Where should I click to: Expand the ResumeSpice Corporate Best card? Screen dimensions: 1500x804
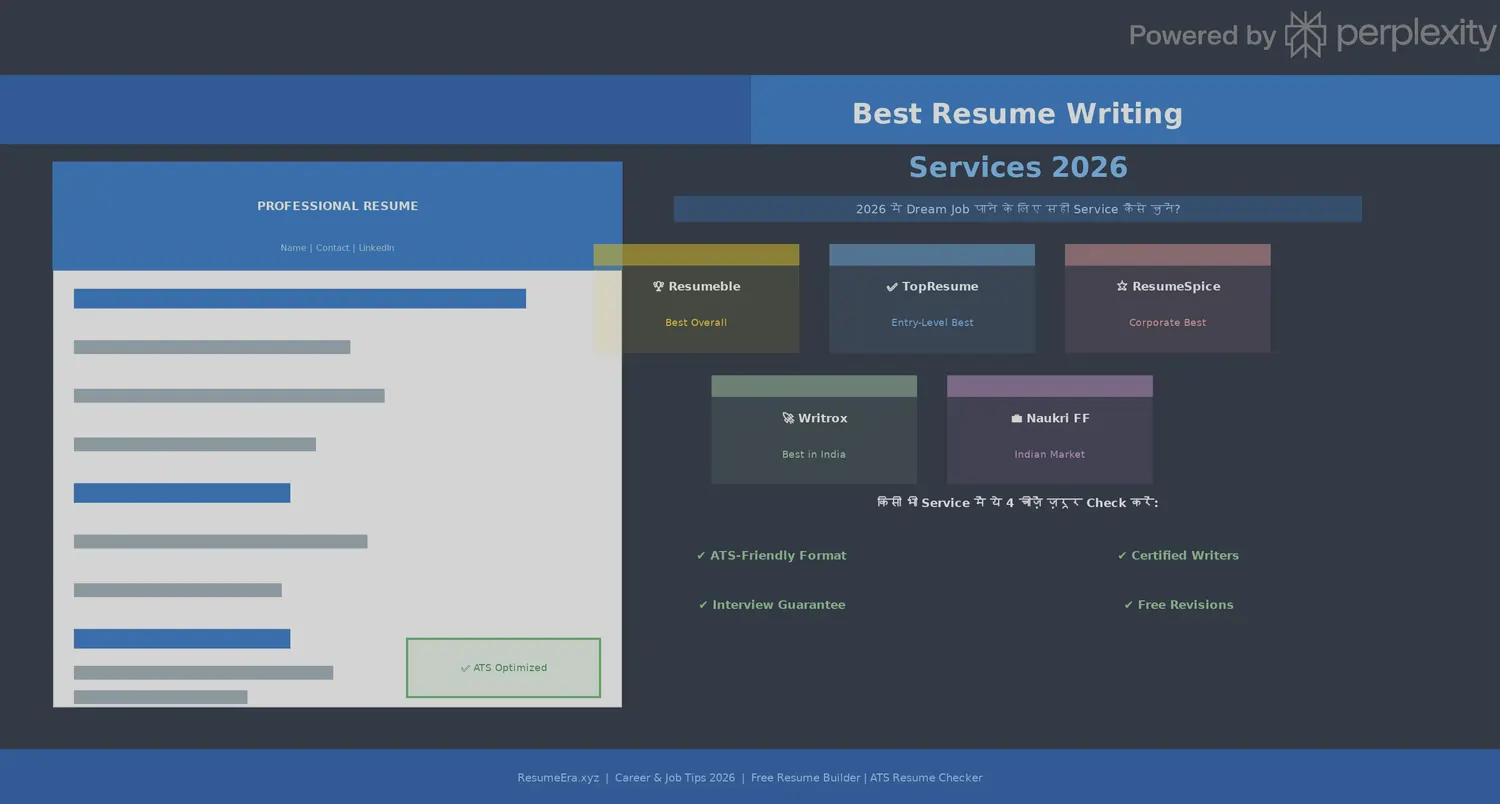[1167, 297]
